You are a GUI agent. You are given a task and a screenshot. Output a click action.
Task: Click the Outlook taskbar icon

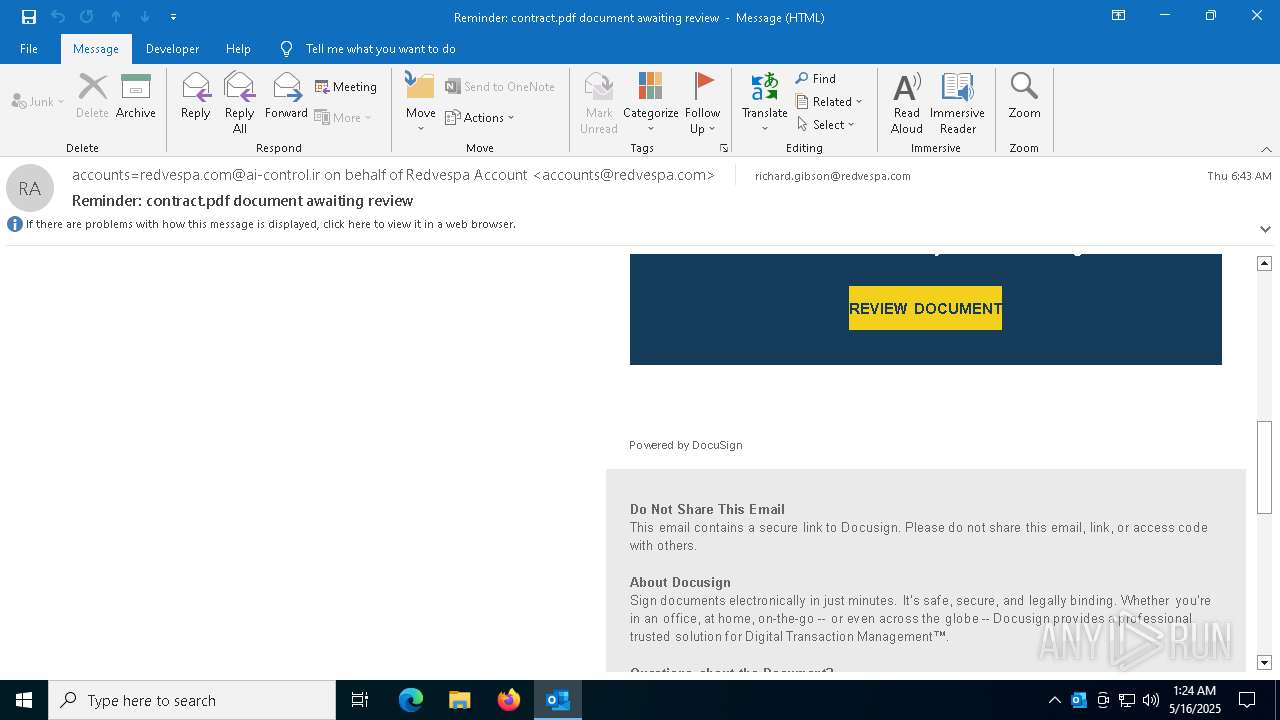(x=557, y=700)
